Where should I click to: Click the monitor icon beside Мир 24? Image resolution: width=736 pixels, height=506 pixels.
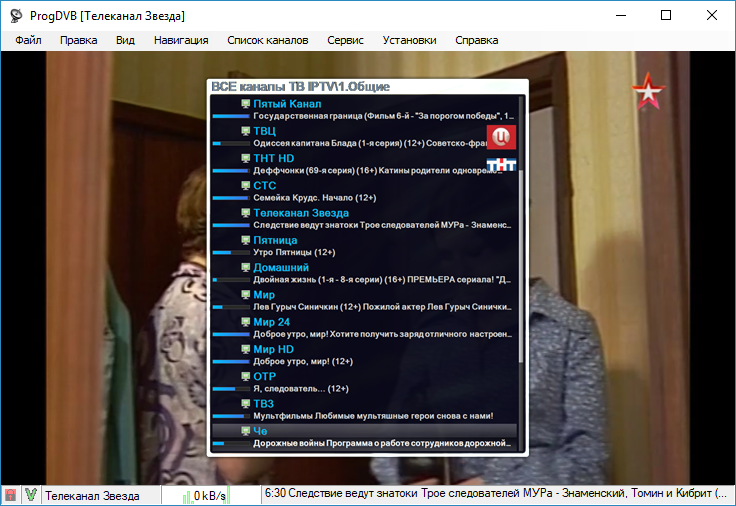pos(246,322)
